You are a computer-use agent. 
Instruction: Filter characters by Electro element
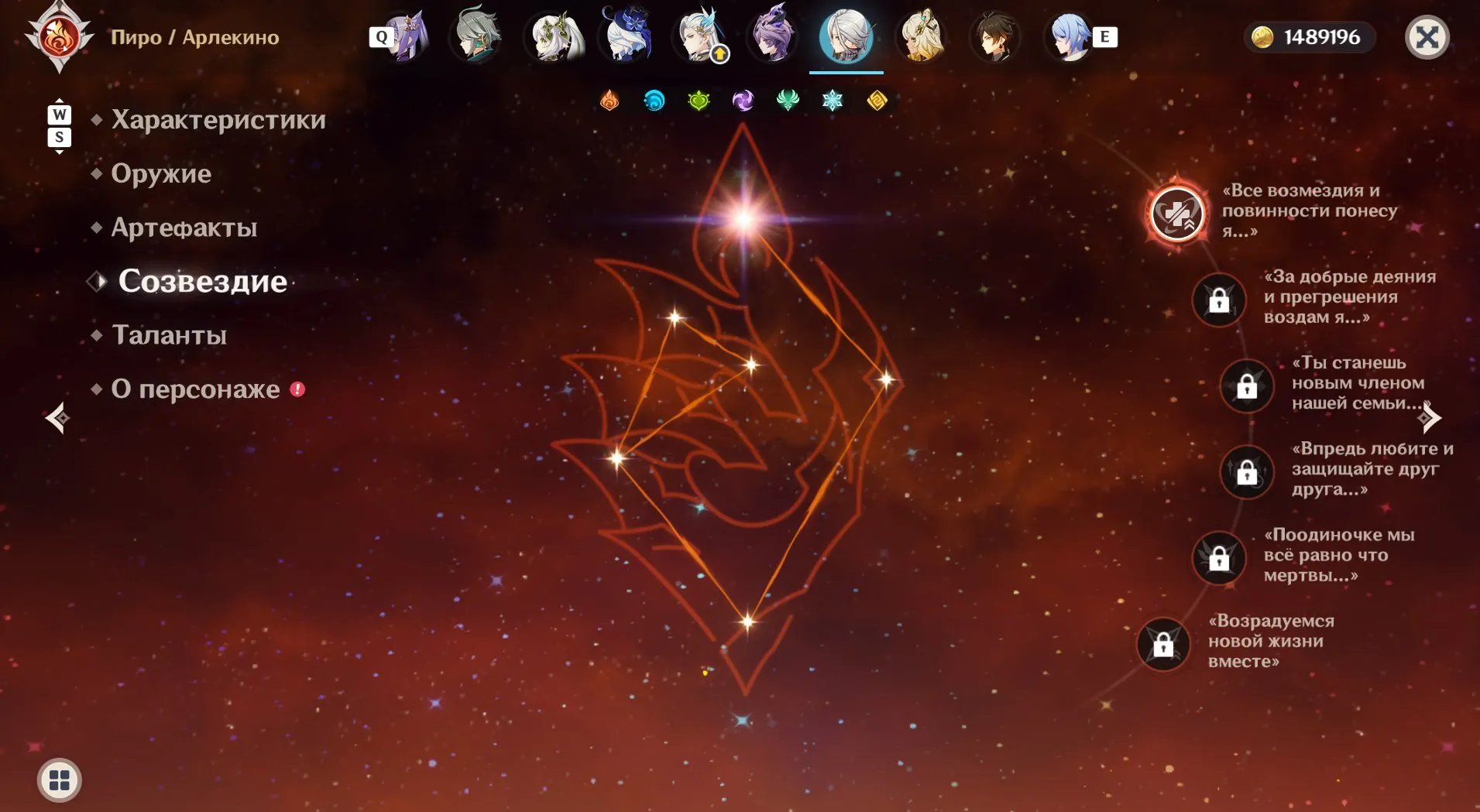coord(743,100)
